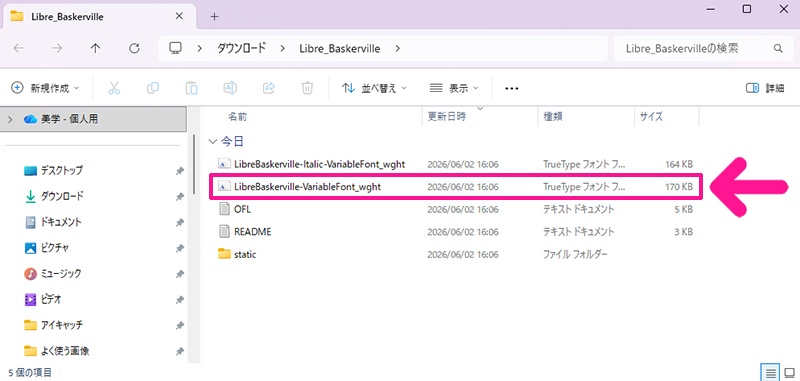Expand chevron after ダウンロード in address bar

pyautogui.click(x=282, y=48)
